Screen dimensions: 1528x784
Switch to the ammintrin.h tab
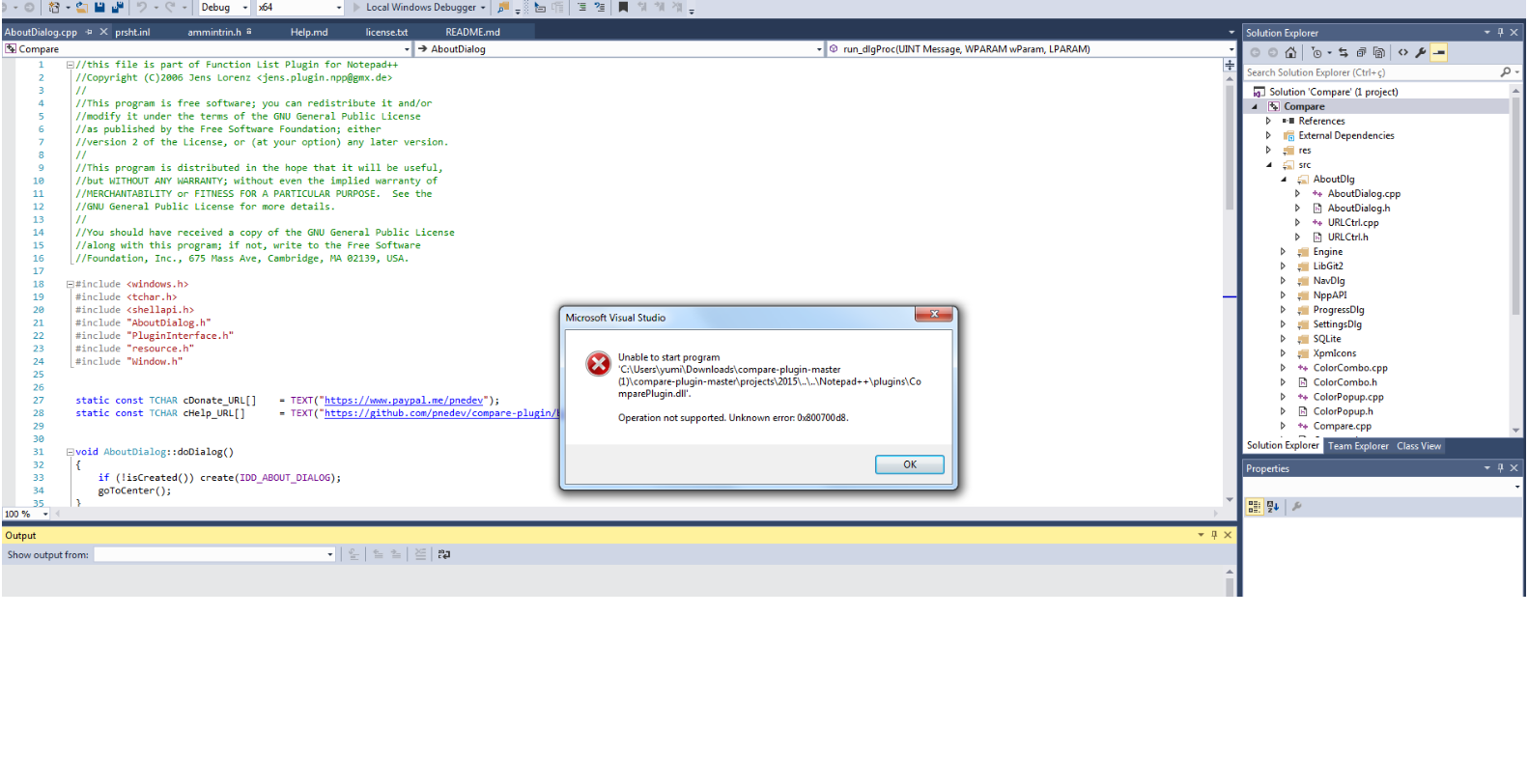[x=214, y=32]
